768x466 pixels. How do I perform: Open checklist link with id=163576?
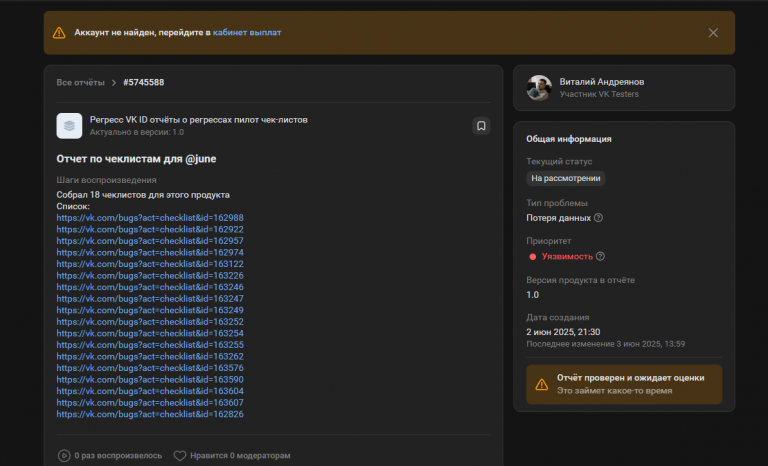(x=150, y=368)
